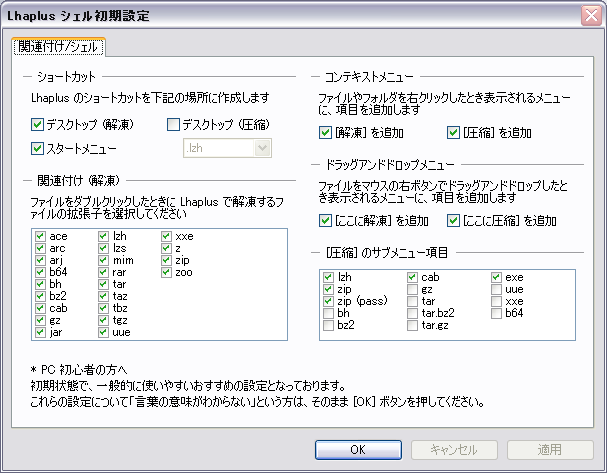Image resolution: width=607 pixels, height=473 pixels.
Task: Toggle the b64 association checkbox
Action: tap(40, 272)
